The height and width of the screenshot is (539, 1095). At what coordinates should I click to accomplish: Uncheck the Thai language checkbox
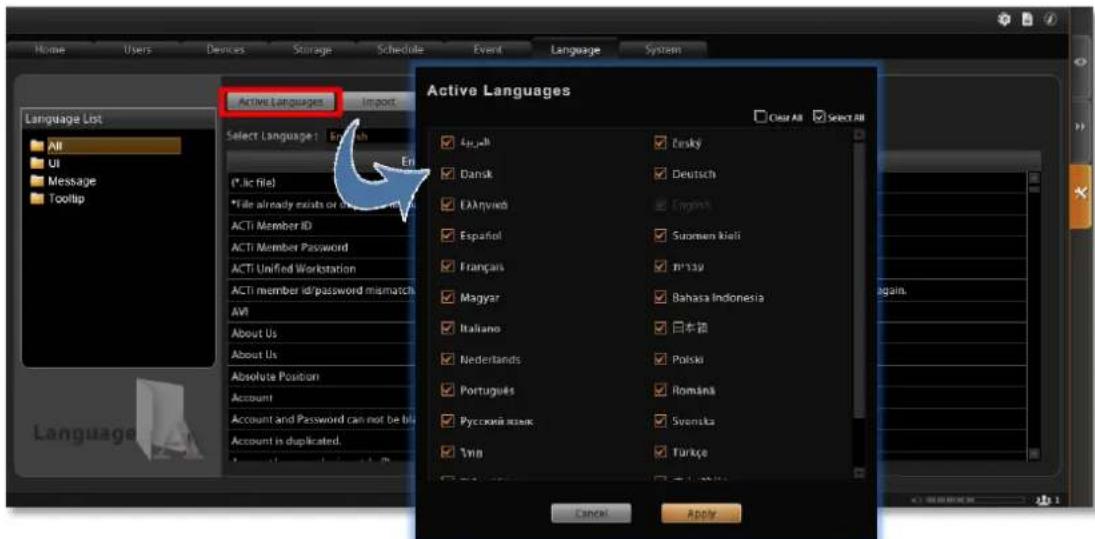[x=449, y=452]
